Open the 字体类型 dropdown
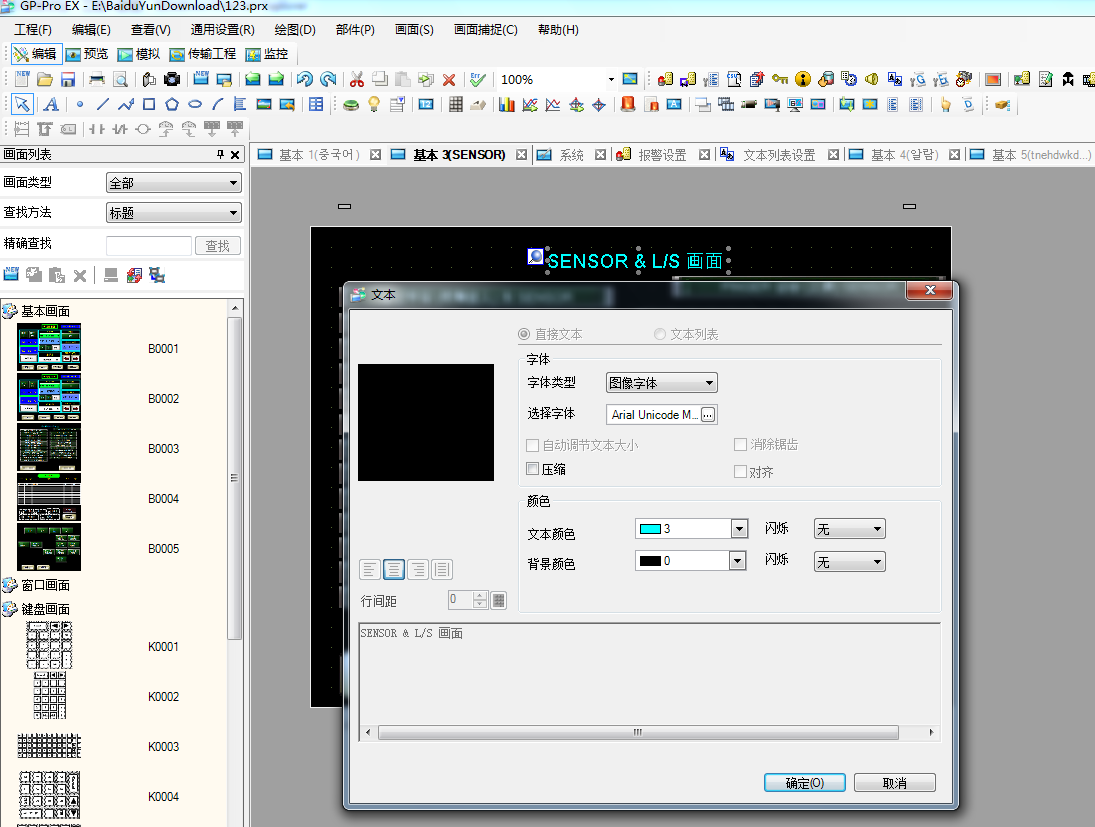Image resolution: width=1095 pixels, height=827 pixels. [x=662, y=383]
